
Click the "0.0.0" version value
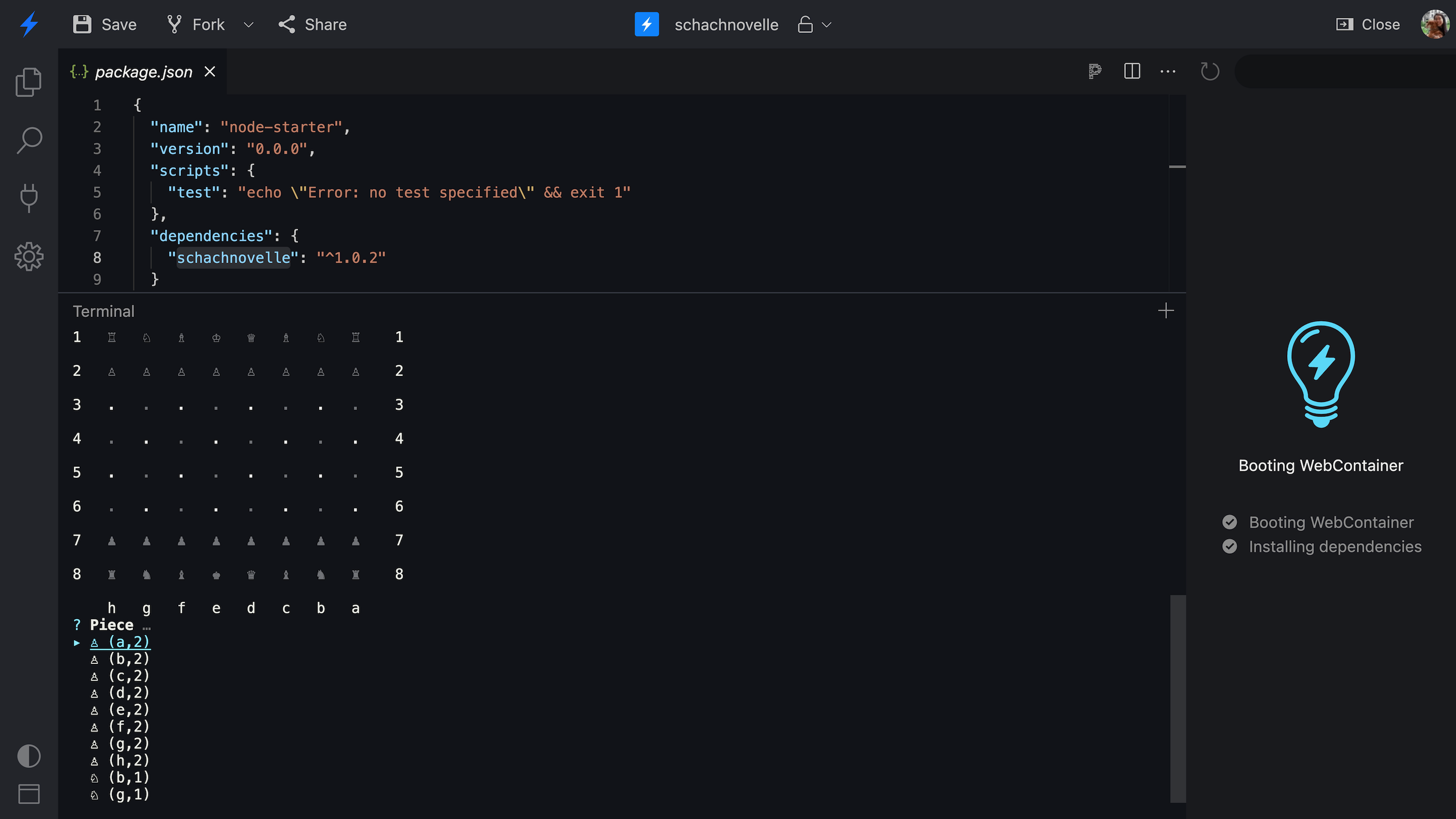coord(277,149)
